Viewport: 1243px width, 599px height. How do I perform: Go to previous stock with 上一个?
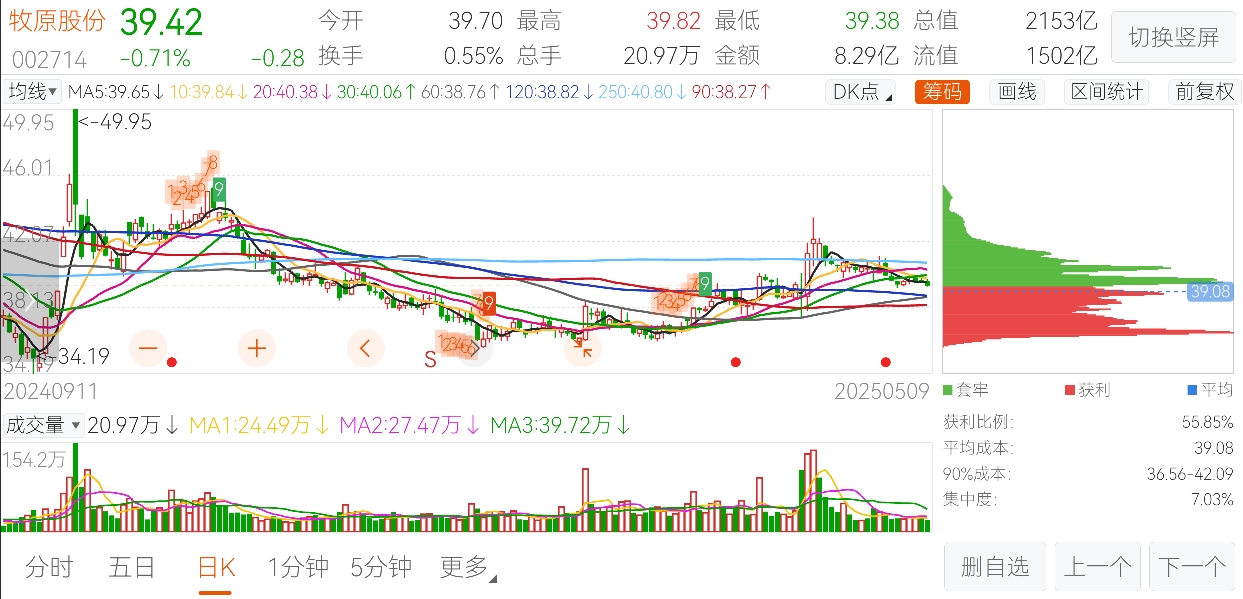pyautogui.click(x=1097, y=567)
